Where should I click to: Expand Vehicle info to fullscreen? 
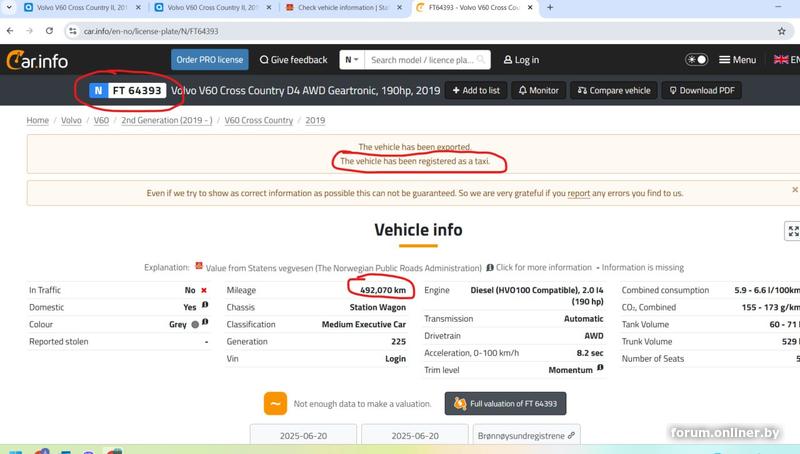coord(793,231)
